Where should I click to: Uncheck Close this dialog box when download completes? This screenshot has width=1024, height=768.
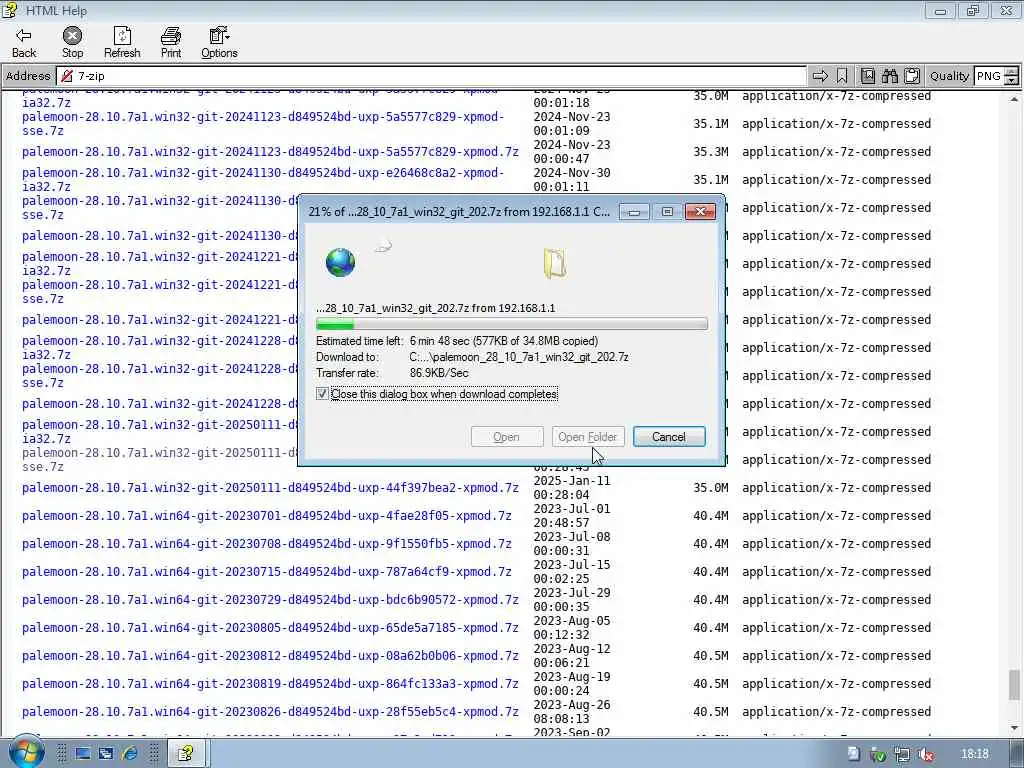coord(322,394)
